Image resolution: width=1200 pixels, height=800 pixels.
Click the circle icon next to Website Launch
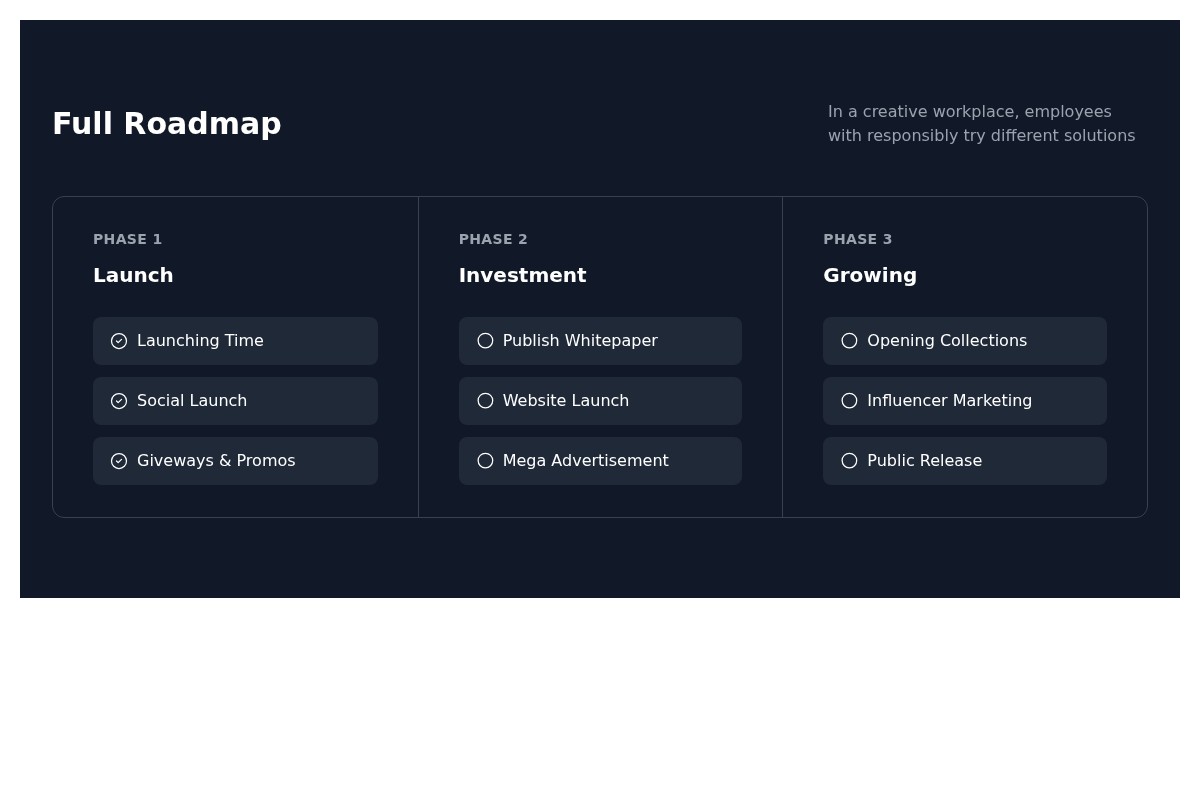(485, 401)
